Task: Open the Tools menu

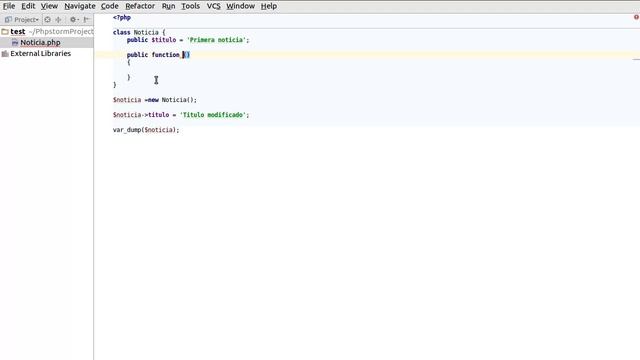Action: pos(191,6)
